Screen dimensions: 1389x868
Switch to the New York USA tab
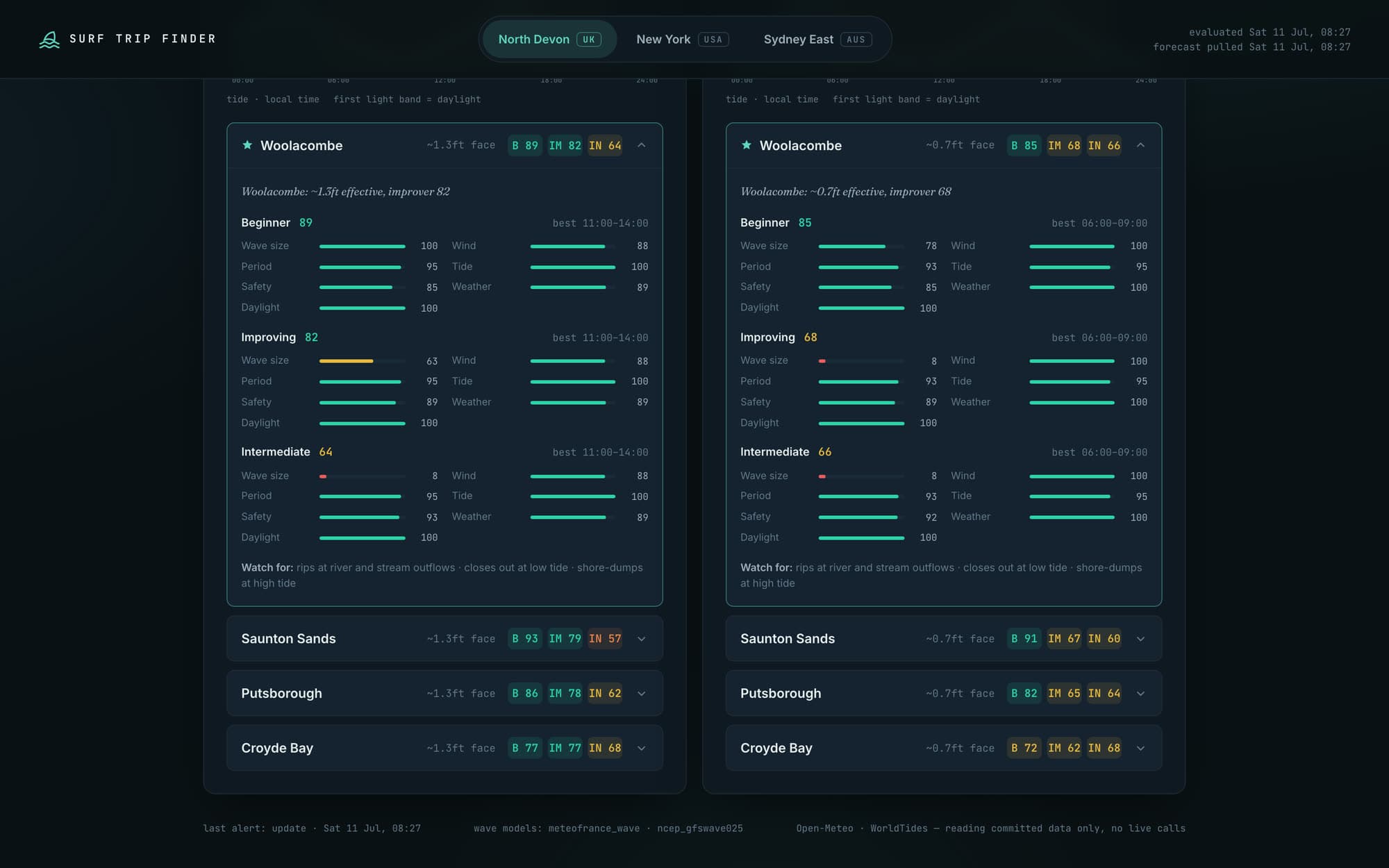coord(683,40)
